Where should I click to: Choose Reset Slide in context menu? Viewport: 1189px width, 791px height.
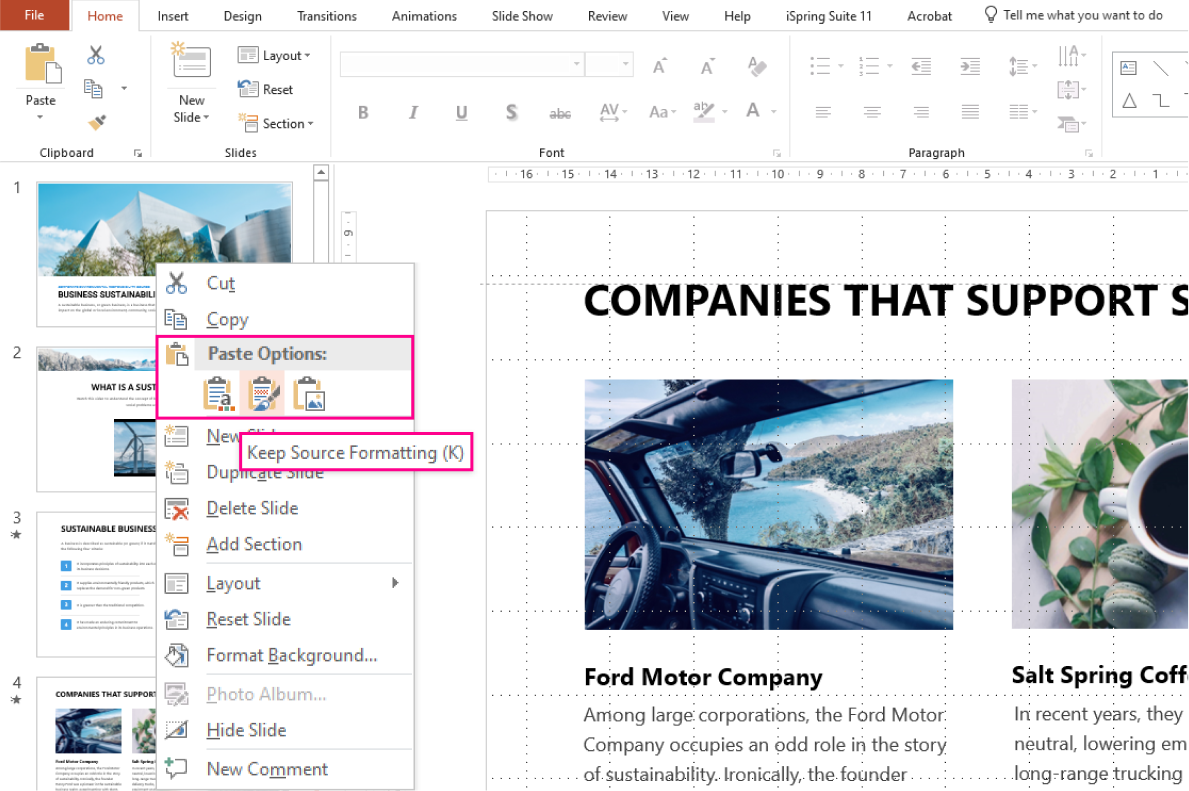(x=285, y=620)
